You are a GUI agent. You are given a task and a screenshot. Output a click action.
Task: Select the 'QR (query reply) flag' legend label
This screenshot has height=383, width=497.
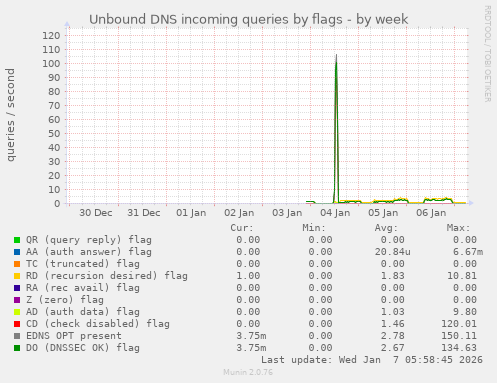point(89,240)
